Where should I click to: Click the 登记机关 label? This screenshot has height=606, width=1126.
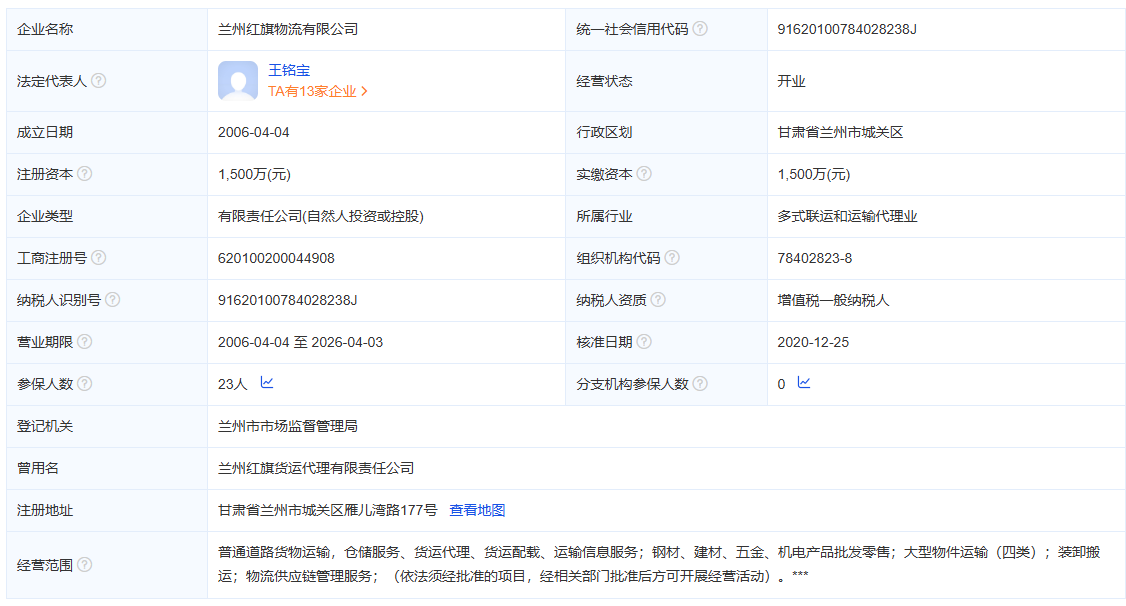pyautogui.click(x=45, y=426)
